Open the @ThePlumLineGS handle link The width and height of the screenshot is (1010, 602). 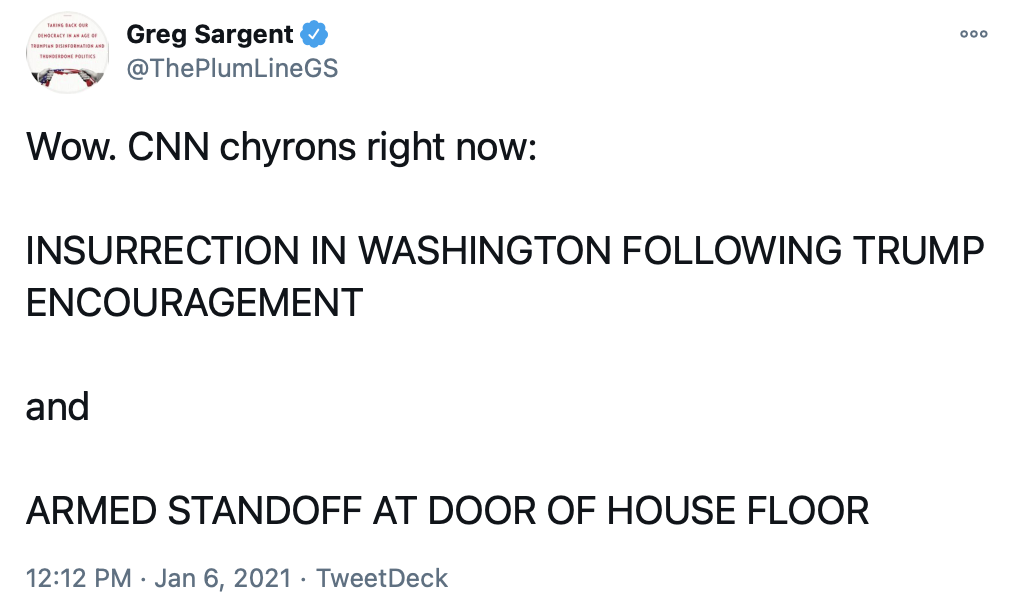pos(232,68)
